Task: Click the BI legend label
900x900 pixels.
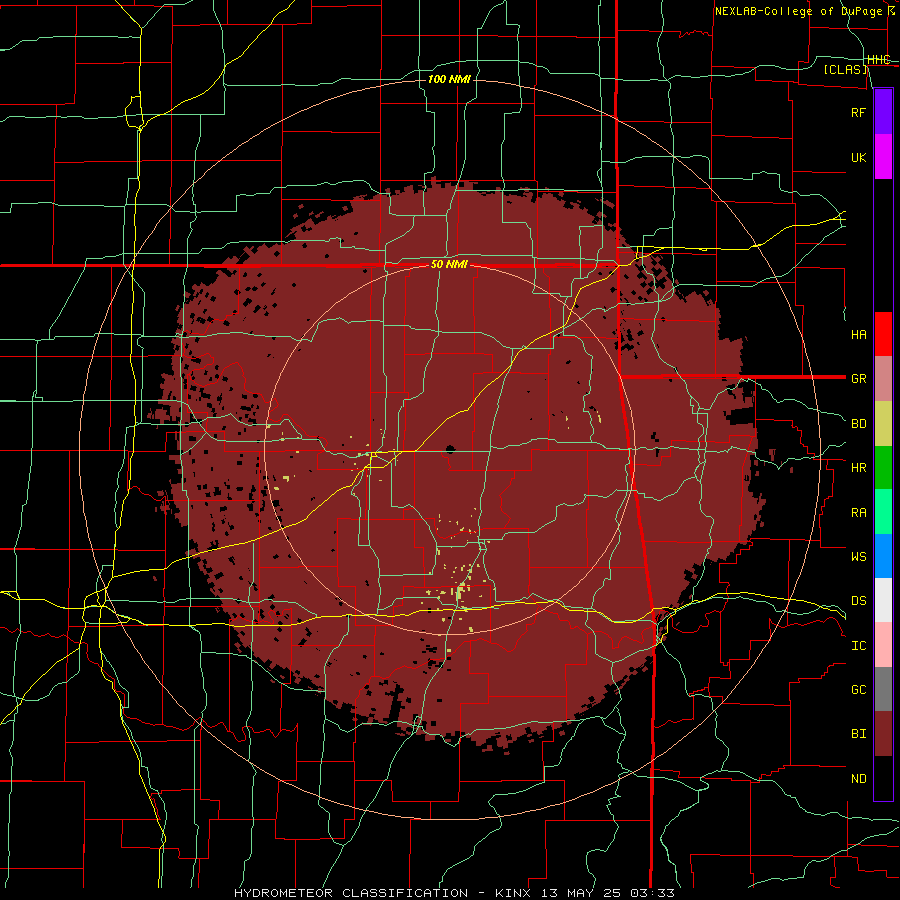Action: point(858,734)
